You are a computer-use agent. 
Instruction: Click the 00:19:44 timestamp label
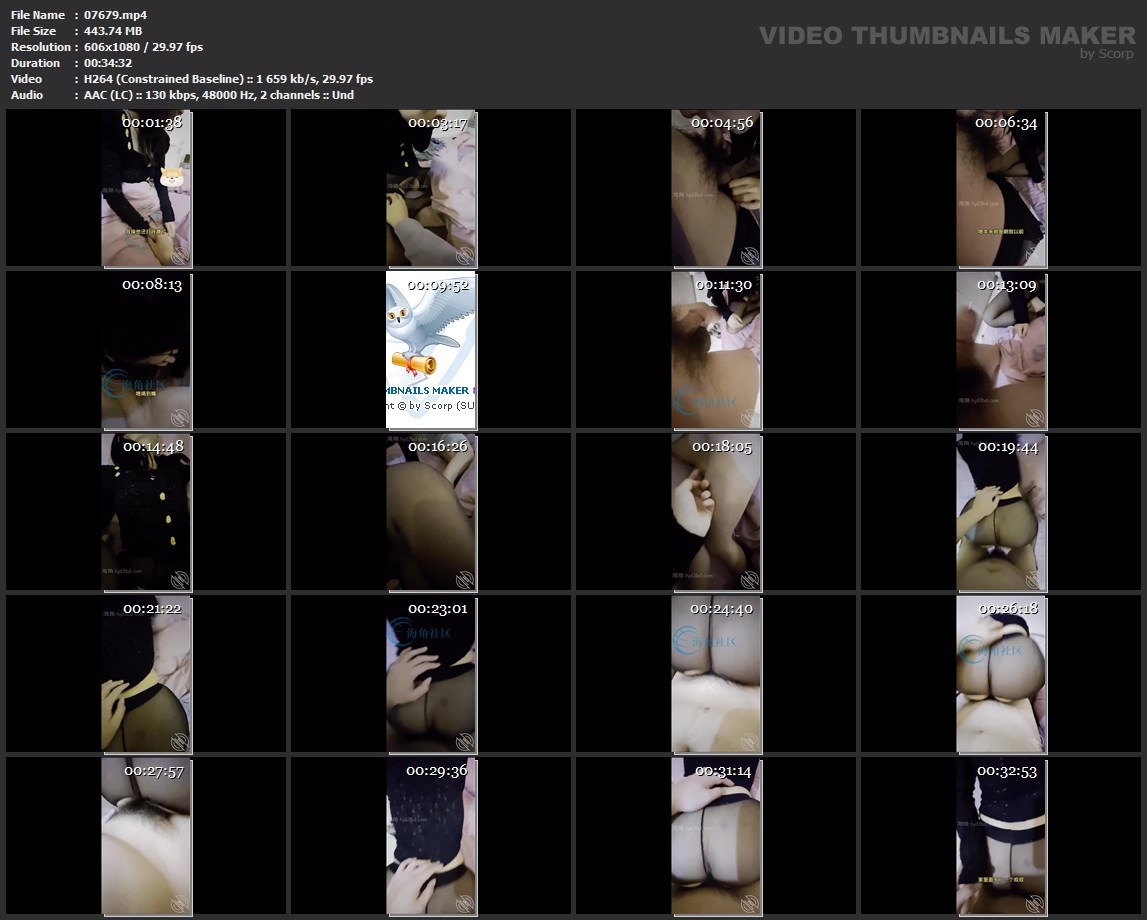(1008, 447)
